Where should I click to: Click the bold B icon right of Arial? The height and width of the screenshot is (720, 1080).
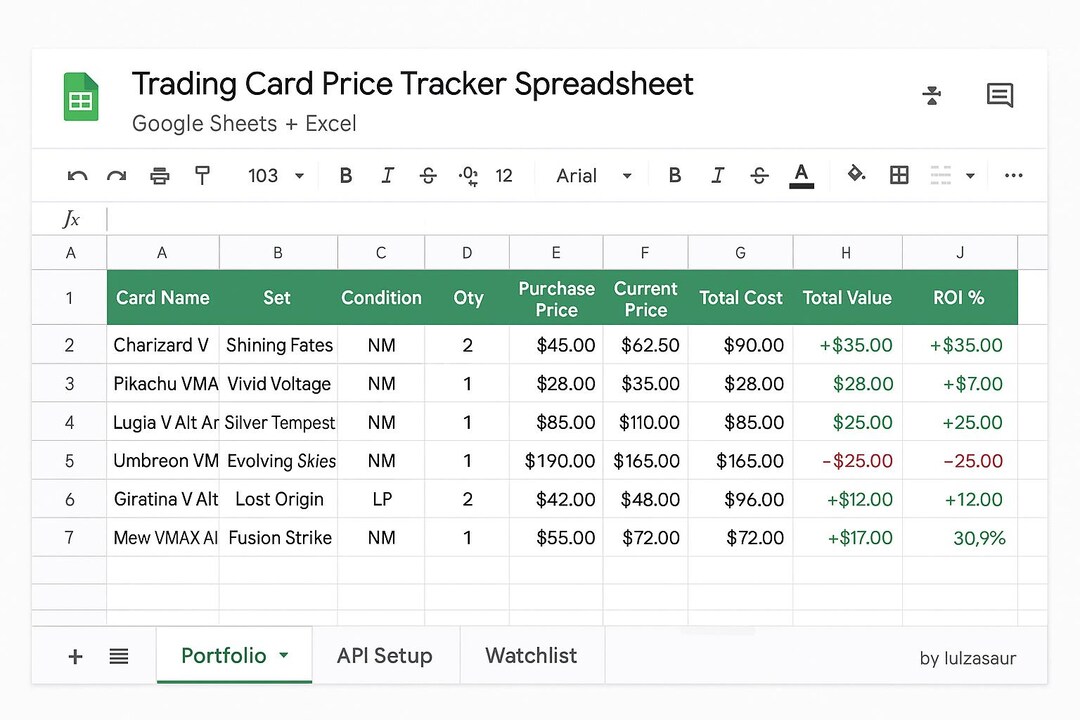tap(675, 175)
